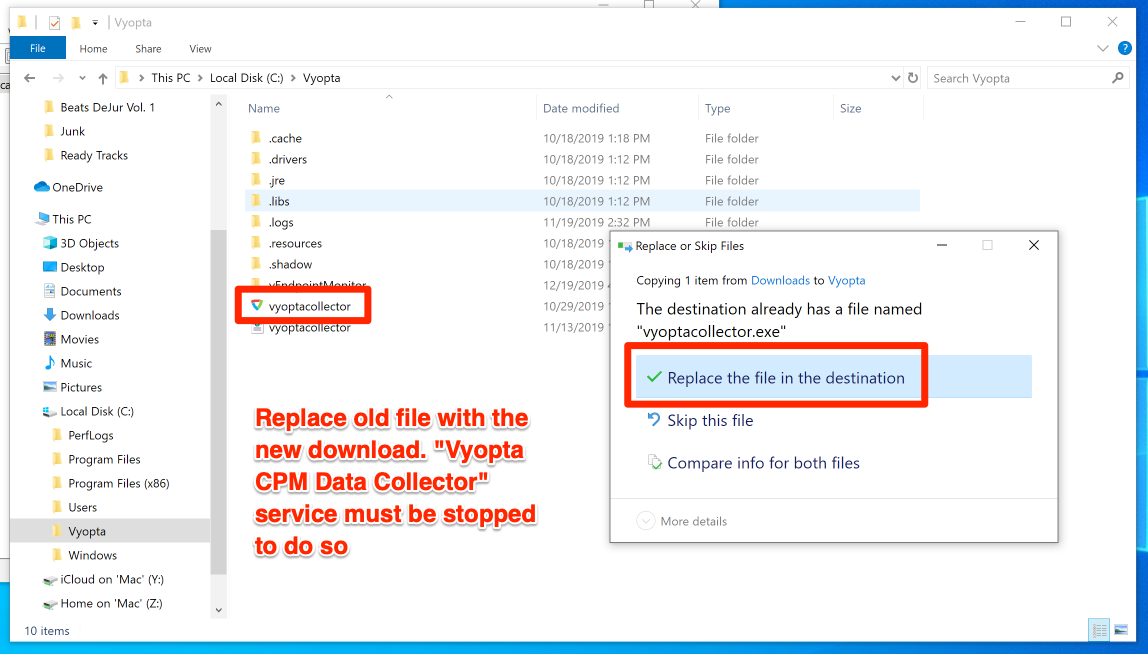Open Windows folder in navigation pane
Viewport: 1148px width, 654px height.
coord(92,555)
